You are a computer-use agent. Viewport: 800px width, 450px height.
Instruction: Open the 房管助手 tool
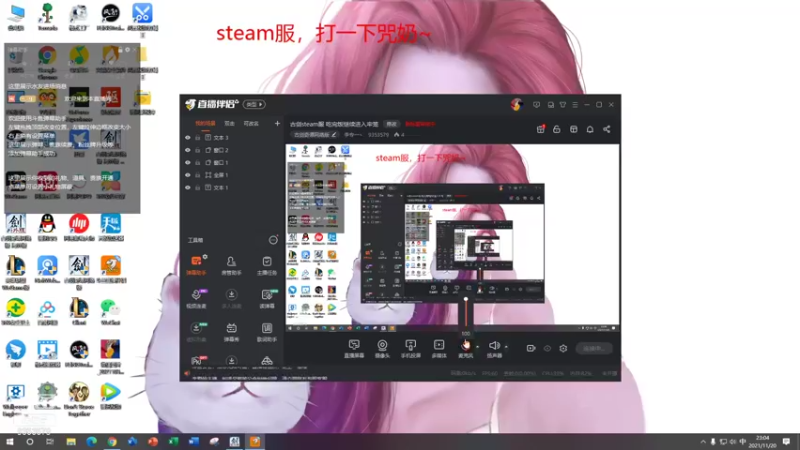tap(231, 265)
